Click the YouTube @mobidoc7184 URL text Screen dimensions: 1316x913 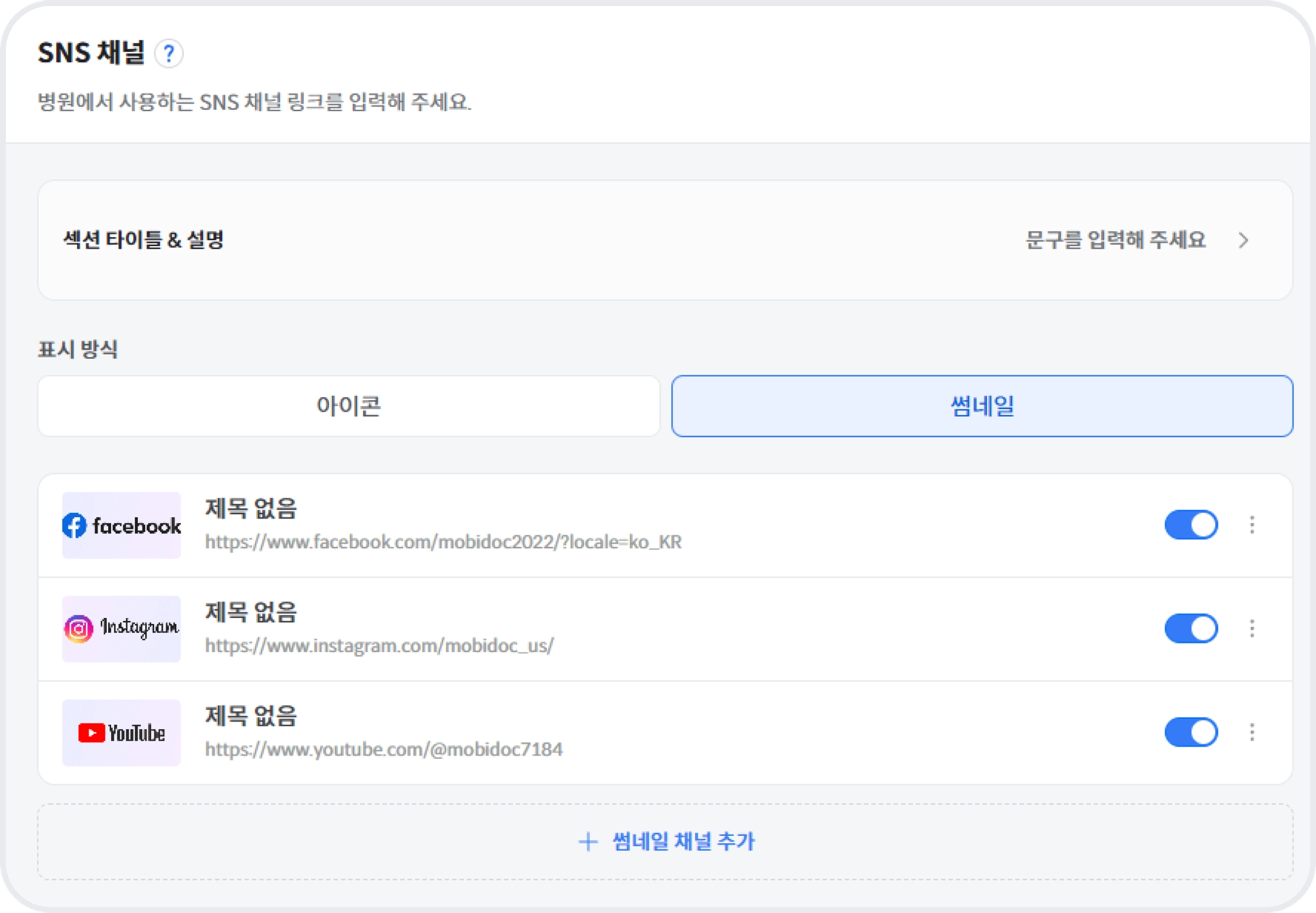tap(384, 750)
